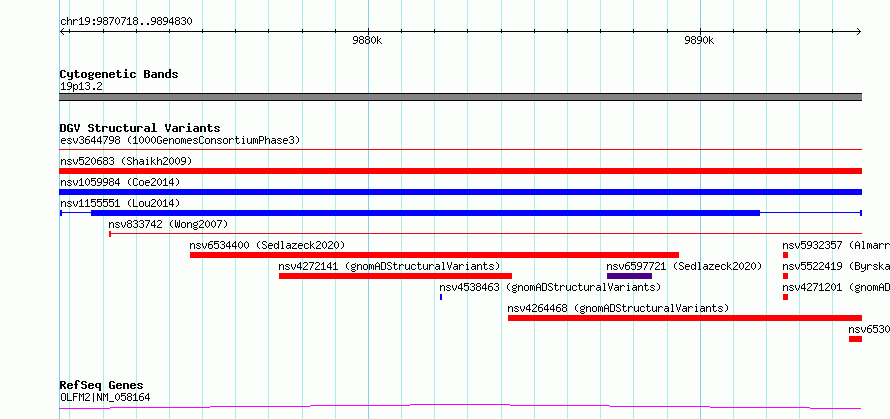
Task: Click the small red nsv5522419 marker
Action: click(786, 276)
